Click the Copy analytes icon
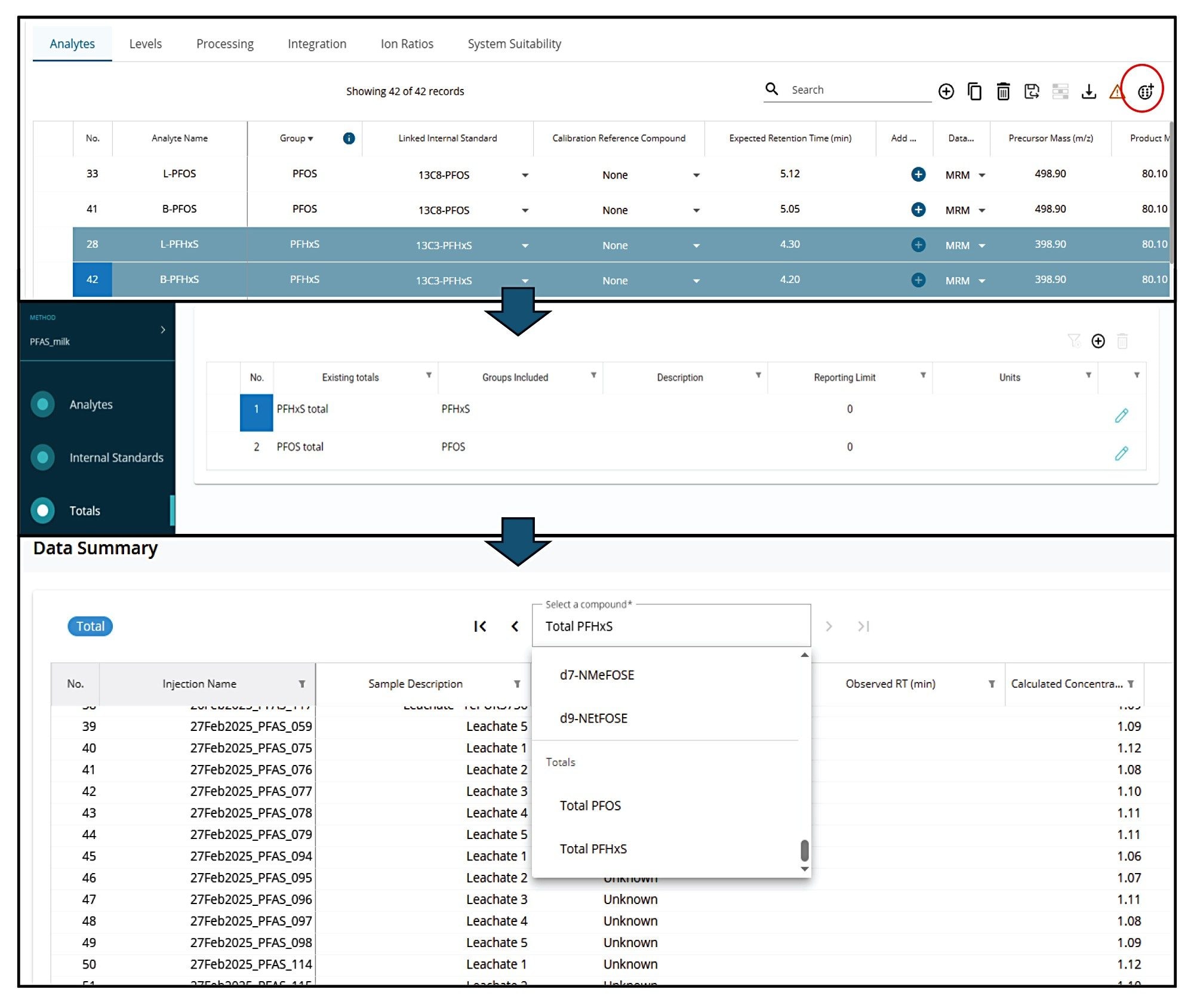The width and height of the screenshot is (1194, 1008). [x=975, y=91]
